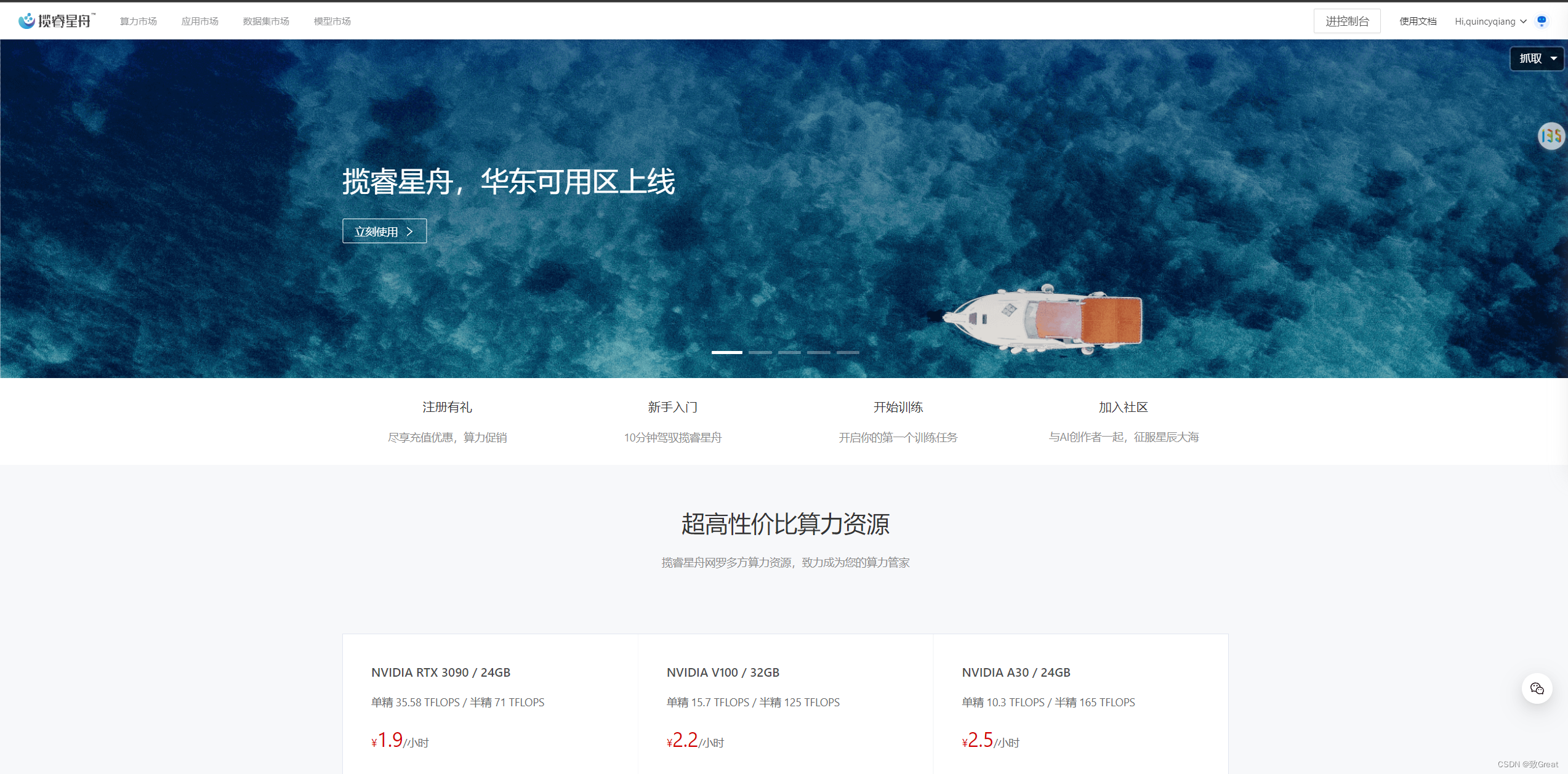Screen dimensions: 1568x774
Task: Open 算力市场 navigation menu
Action: click(138, 22)
